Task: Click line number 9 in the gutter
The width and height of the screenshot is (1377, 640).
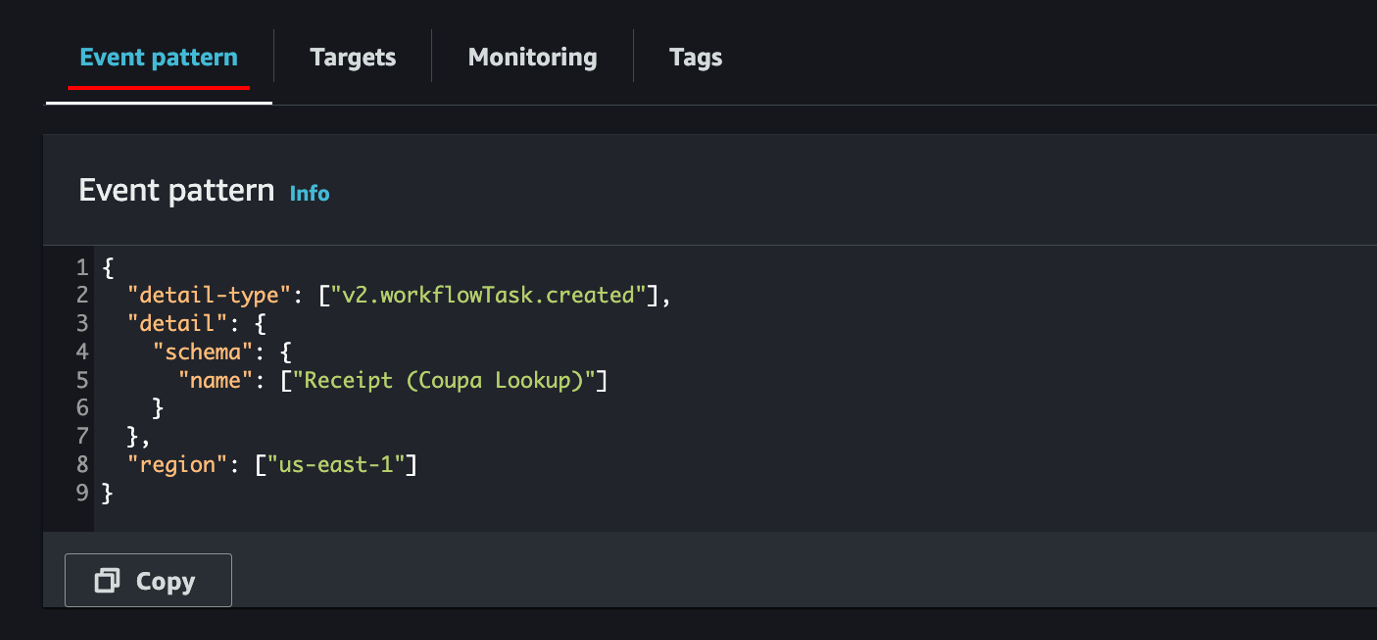Action: point(82,493)
